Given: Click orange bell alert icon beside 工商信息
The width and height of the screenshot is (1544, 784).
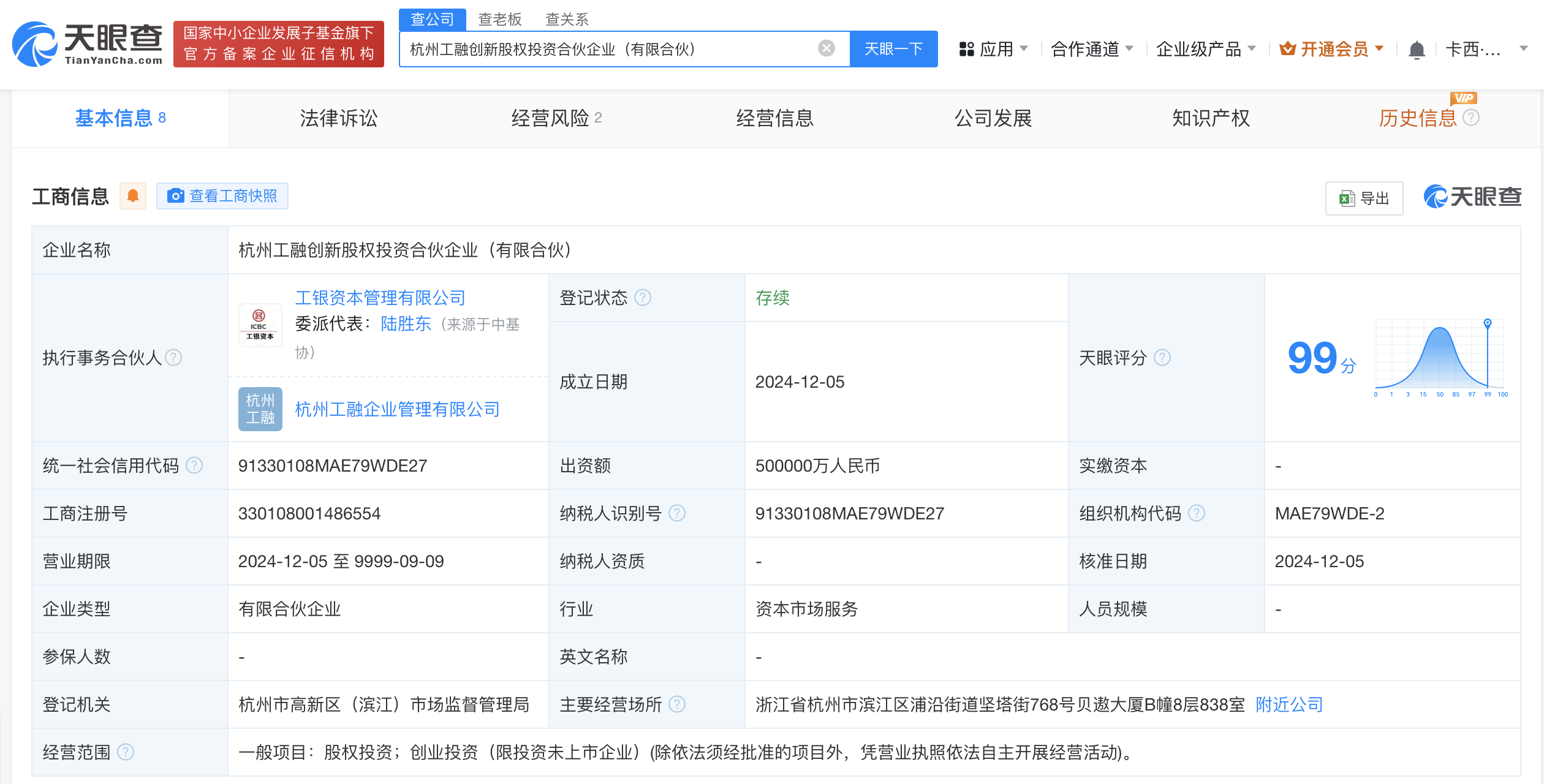Looking at the screenshot, I should pos(133,196).
